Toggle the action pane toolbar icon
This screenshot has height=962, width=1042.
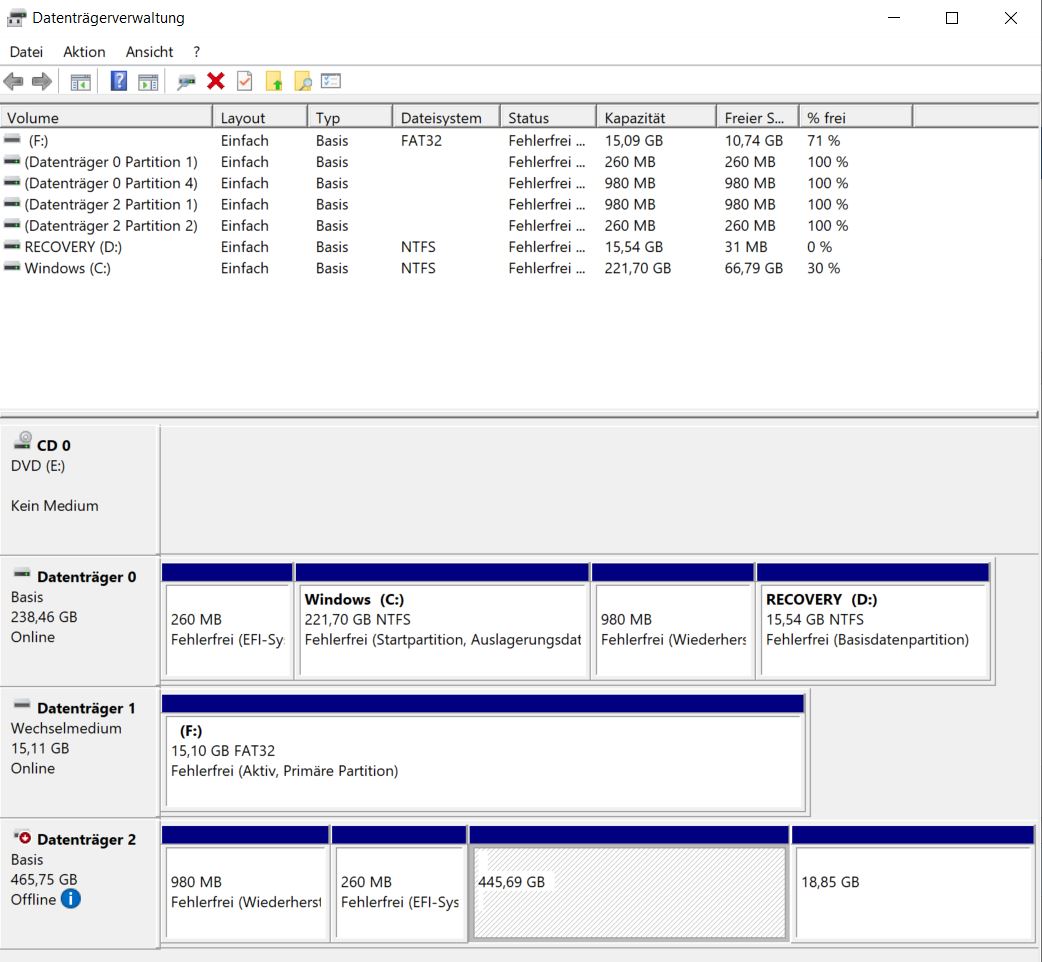[x=148, y=82]
